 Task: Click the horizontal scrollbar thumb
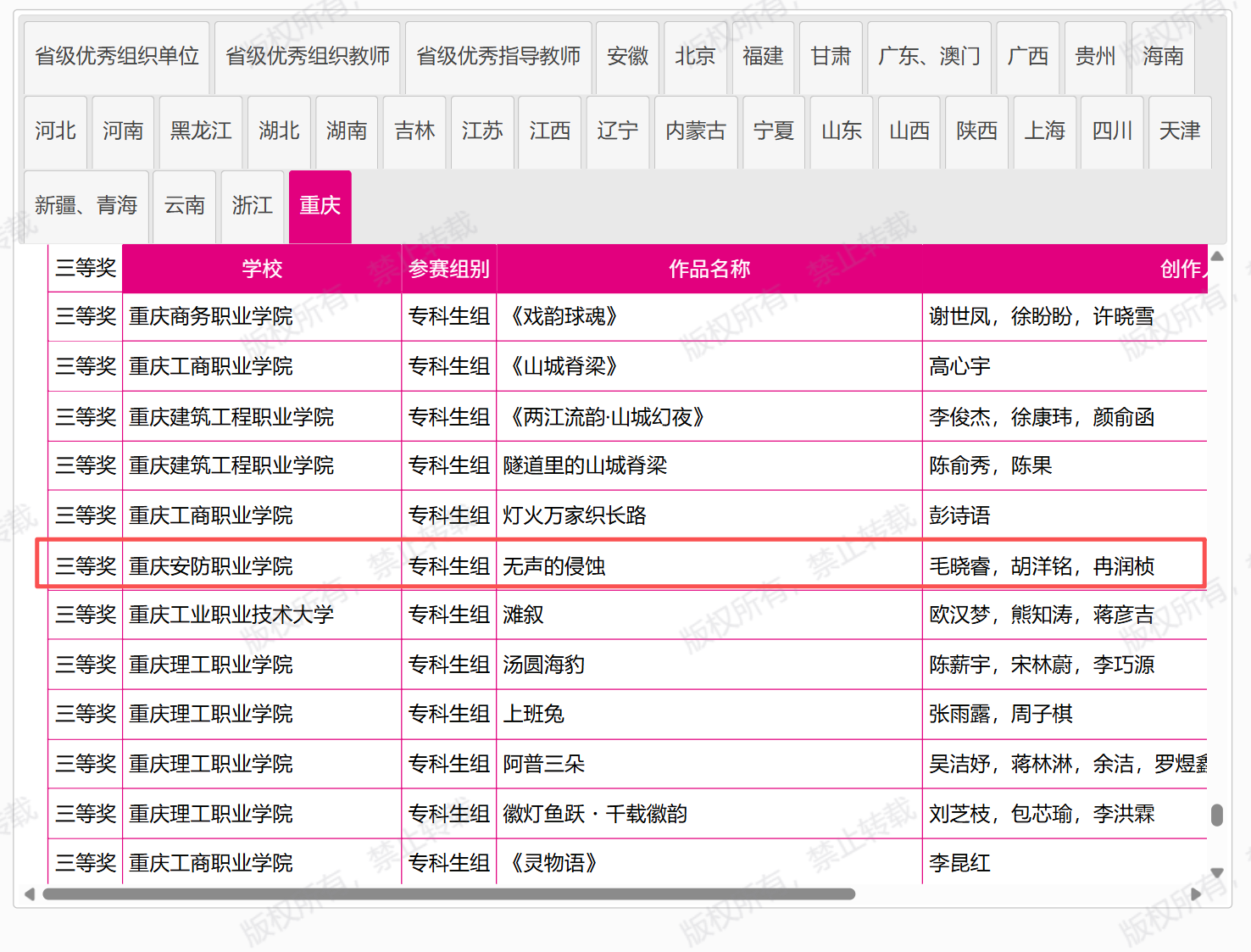[449, 894]
